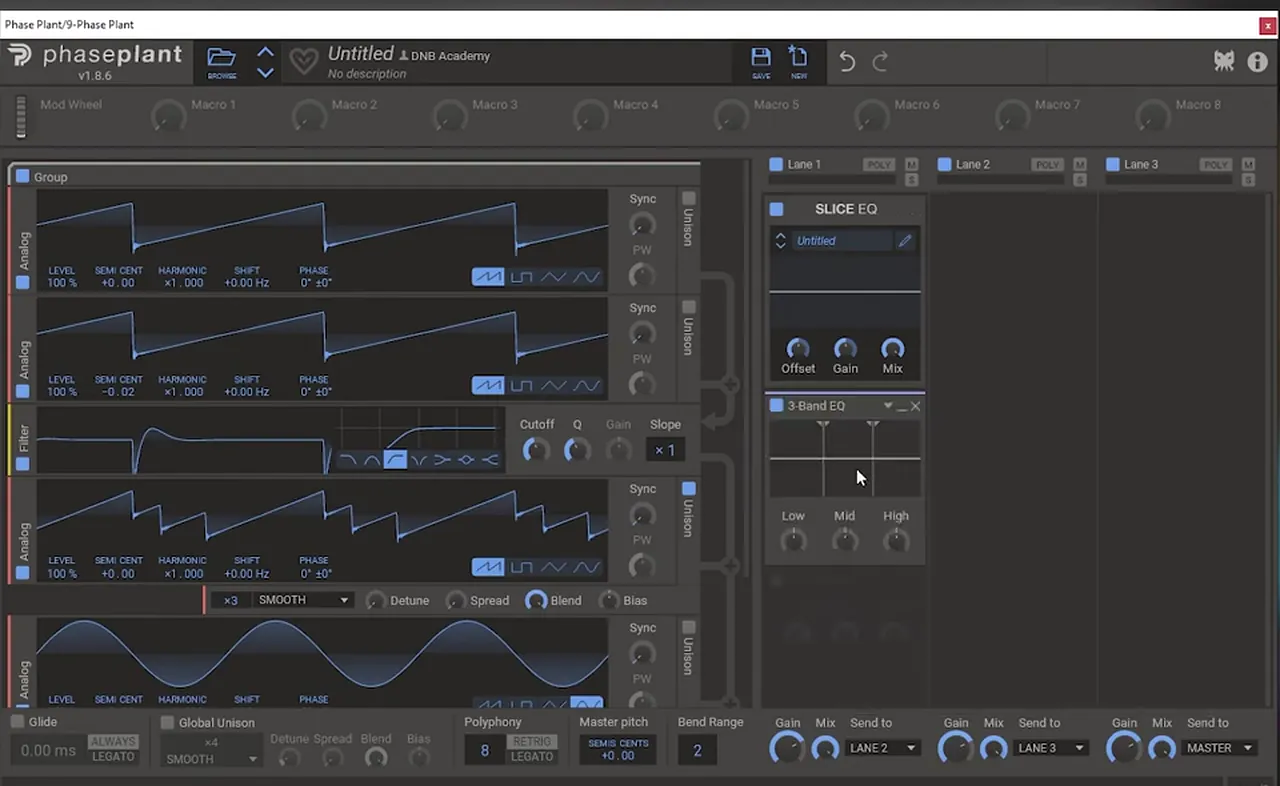Click the filter Slope ×1 value
The height and width of the screenshot is (786, 1280).
tap(665, 450)
